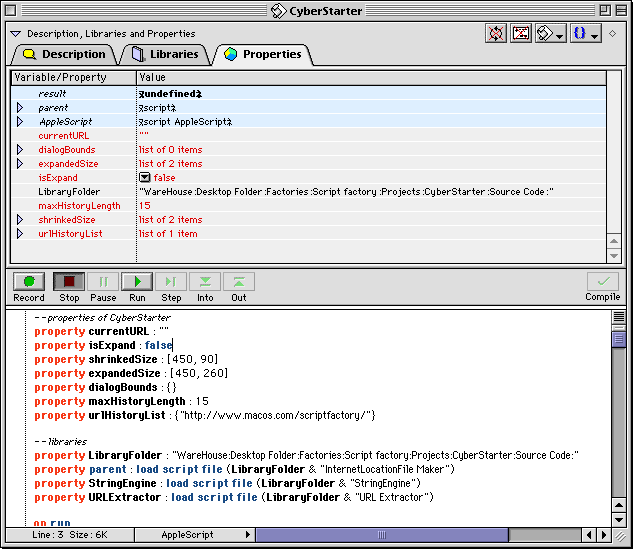Compile the script with checkmark button
Screen dimensions: 633x549
coord(603,281)
